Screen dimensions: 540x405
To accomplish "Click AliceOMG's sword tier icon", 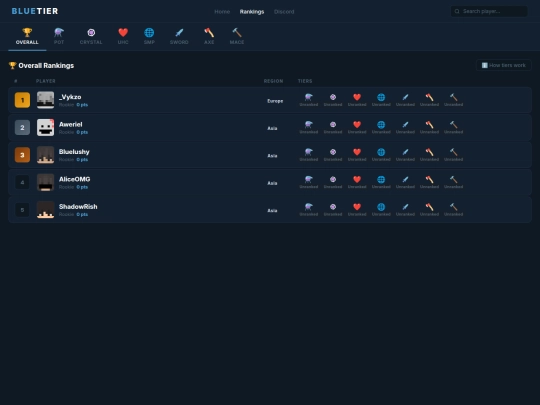I will 405,179.
